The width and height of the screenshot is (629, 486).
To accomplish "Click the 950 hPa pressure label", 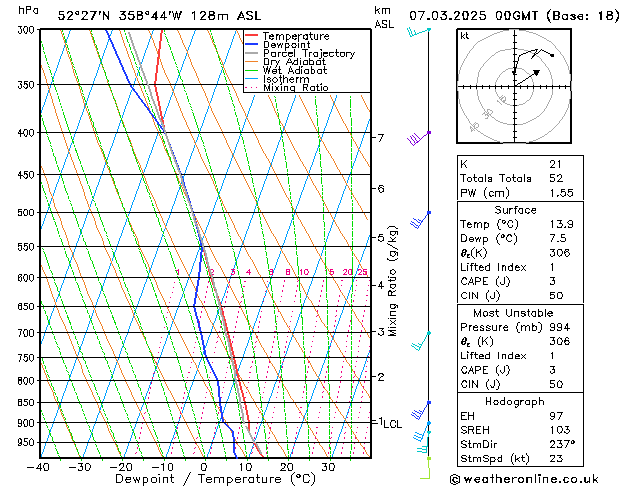I will (x=28, y=443).
